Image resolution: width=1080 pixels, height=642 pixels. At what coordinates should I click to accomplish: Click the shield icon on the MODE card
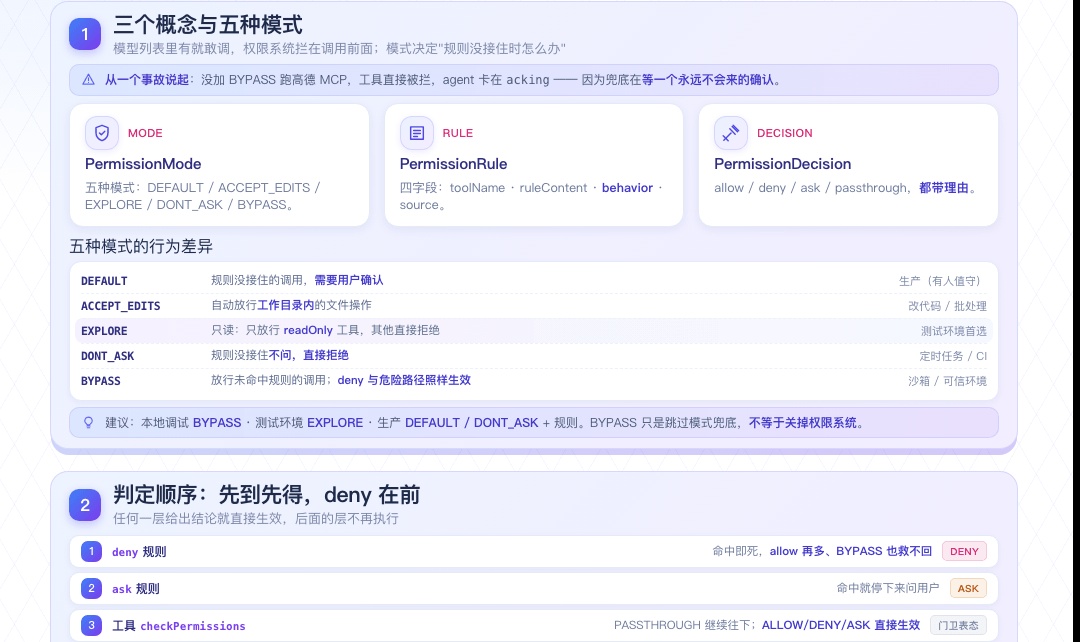pyautogui.click(x=102, y=133)
